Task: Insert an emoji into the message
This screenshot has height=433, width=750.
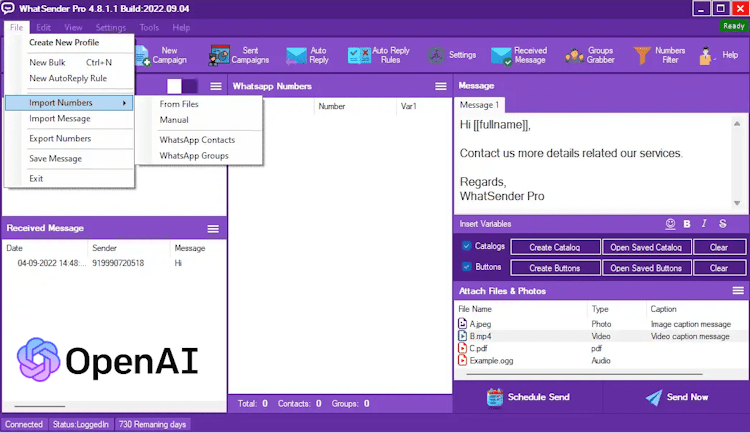Action: coord(670,223)
